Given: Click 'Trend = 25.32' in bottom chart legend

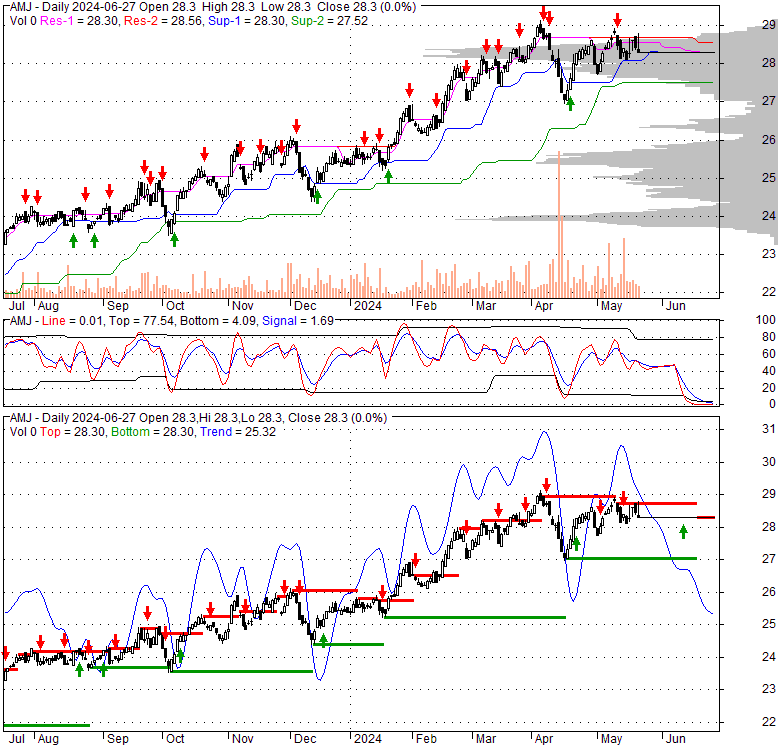Looking at the screenshot, I should click(x=238, y=432).
